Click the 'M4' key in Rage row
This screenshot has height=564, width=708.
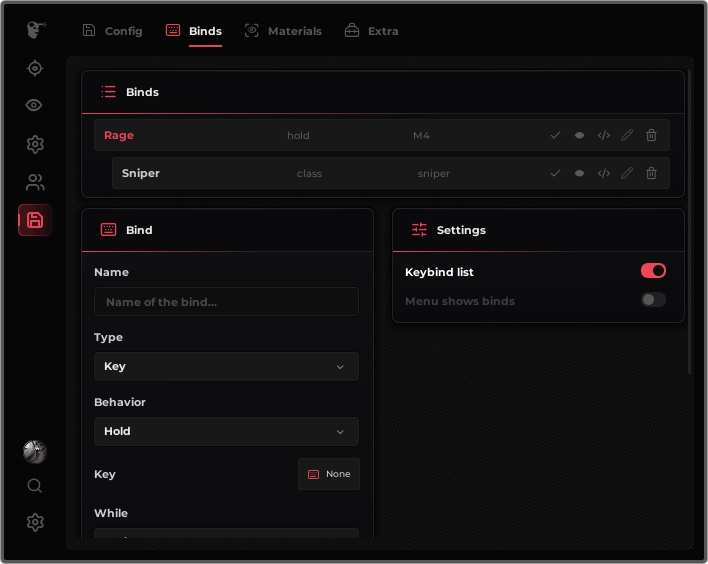(x=421, y=135)
